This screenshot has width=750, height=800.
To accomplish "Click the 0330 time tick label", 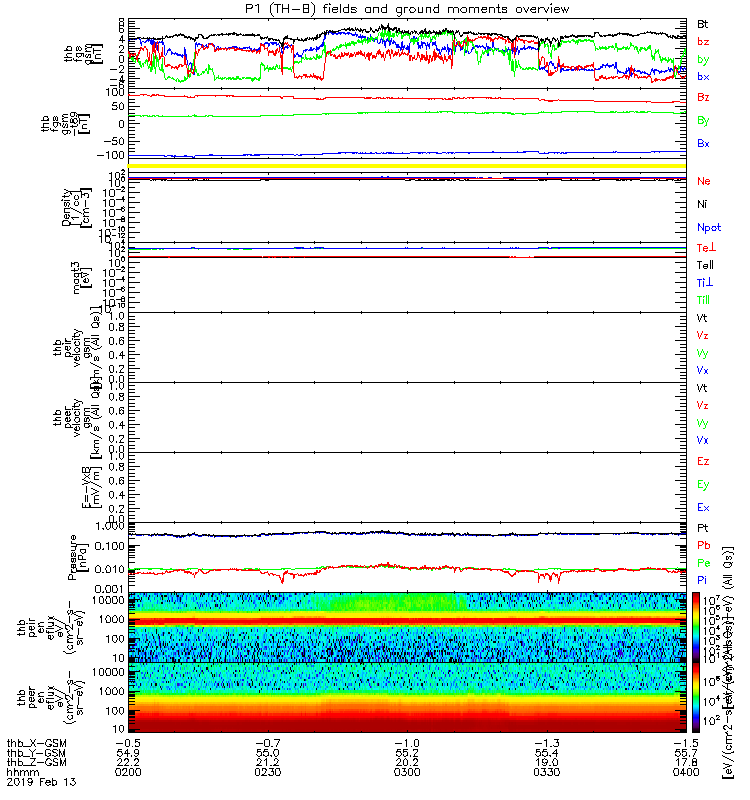I will (x=546, y=772).
